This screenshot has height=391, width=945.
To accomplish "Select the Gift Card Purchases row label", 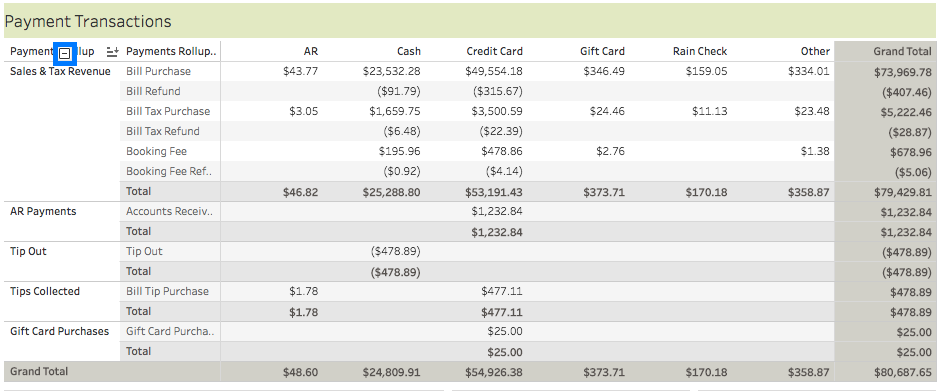I will pos(59,331).
